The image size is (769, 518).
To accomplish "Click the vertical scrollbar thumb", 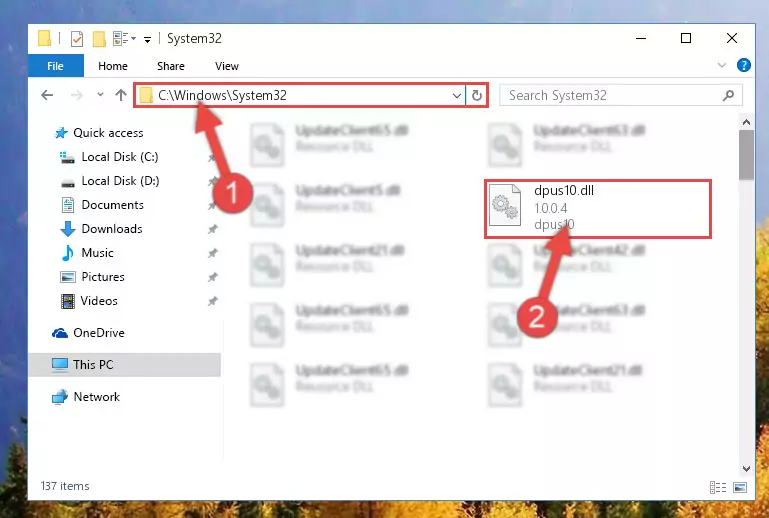I will [x=746, y=155].
